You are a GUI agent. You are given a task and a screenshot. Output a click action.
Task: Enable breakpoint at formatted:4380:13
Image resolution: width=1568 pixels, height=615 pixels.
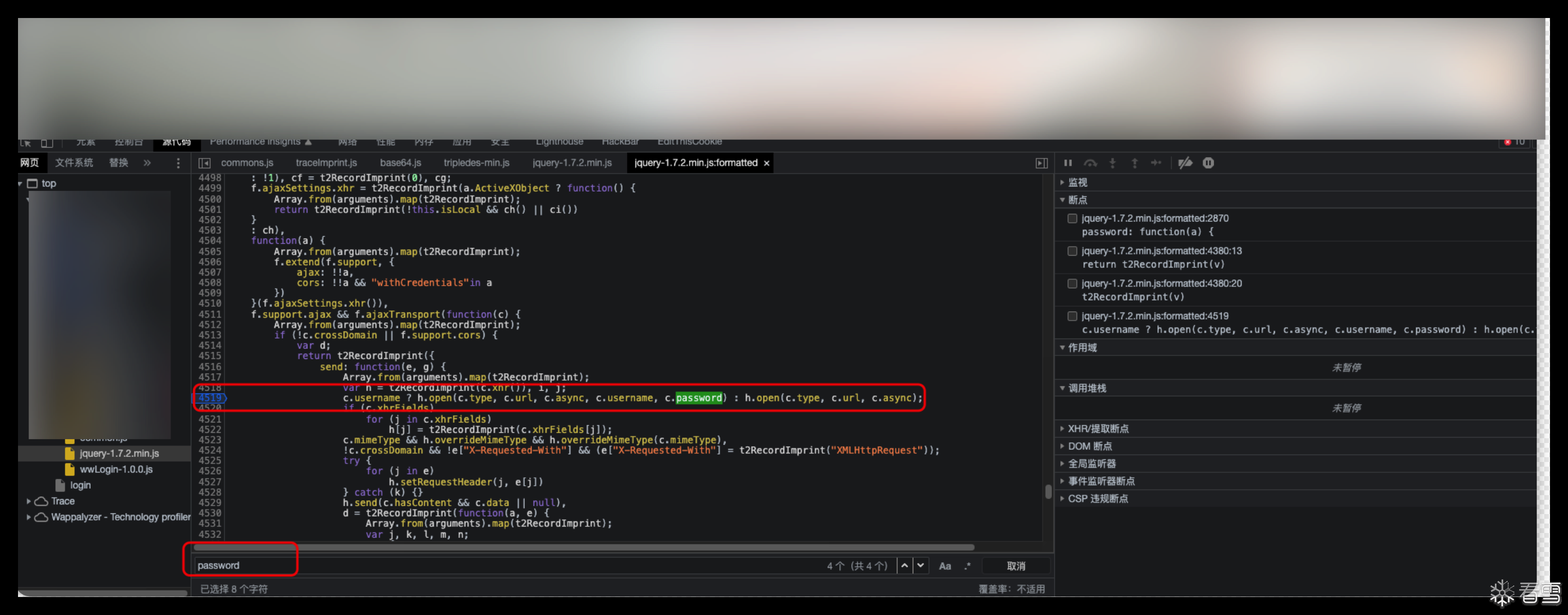pyautogui.click(x=1073, y=251)
